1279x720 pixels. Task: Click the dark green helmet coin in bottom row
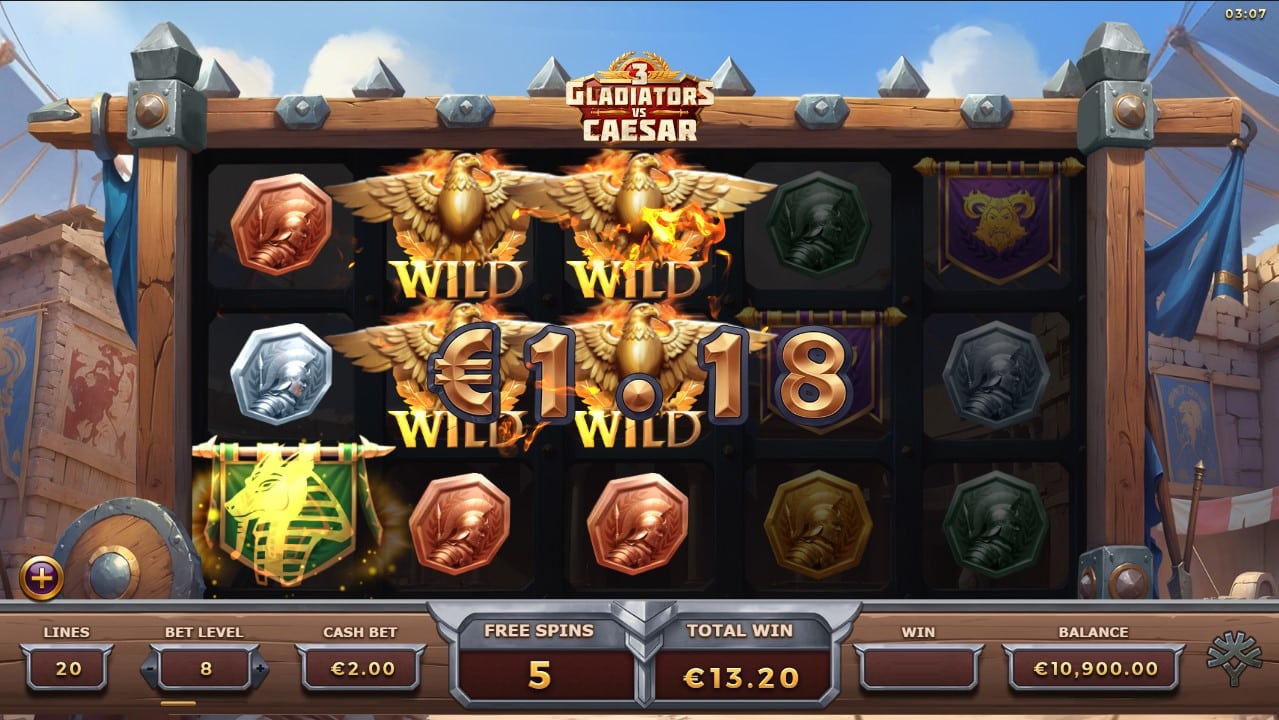click(x=995, y=524)
